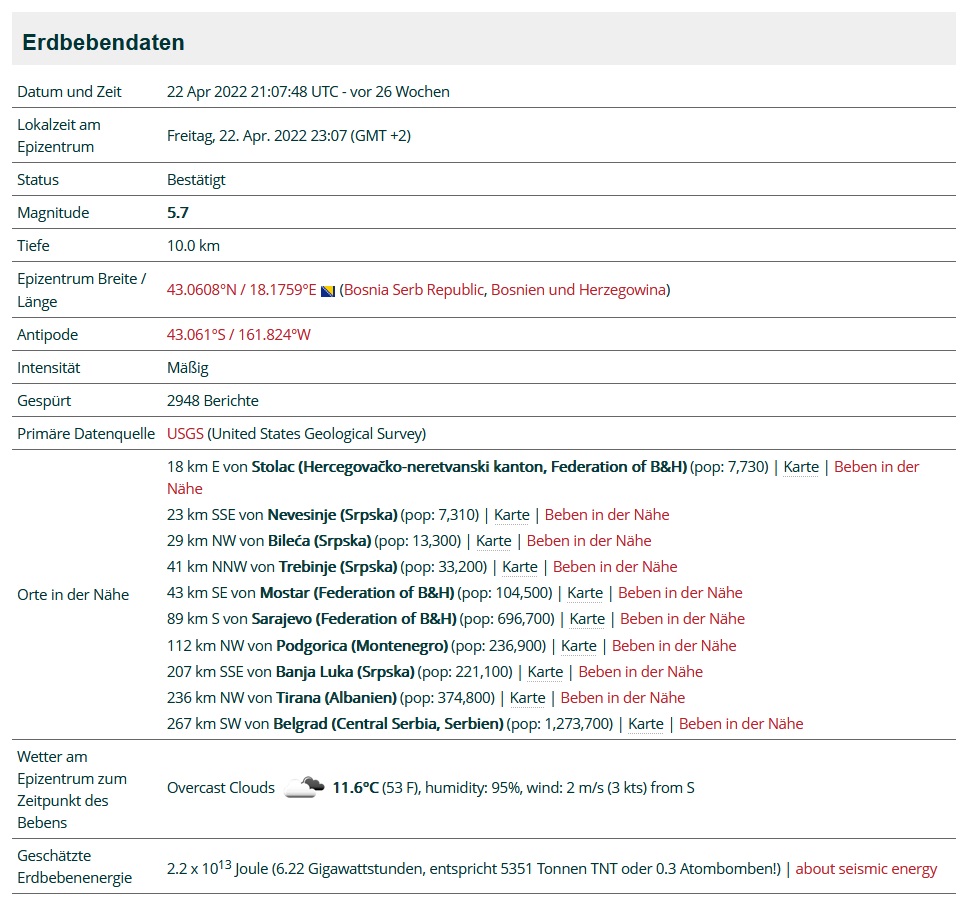Open the USGS data source link
976x898 pixels.
click(185, 433)
